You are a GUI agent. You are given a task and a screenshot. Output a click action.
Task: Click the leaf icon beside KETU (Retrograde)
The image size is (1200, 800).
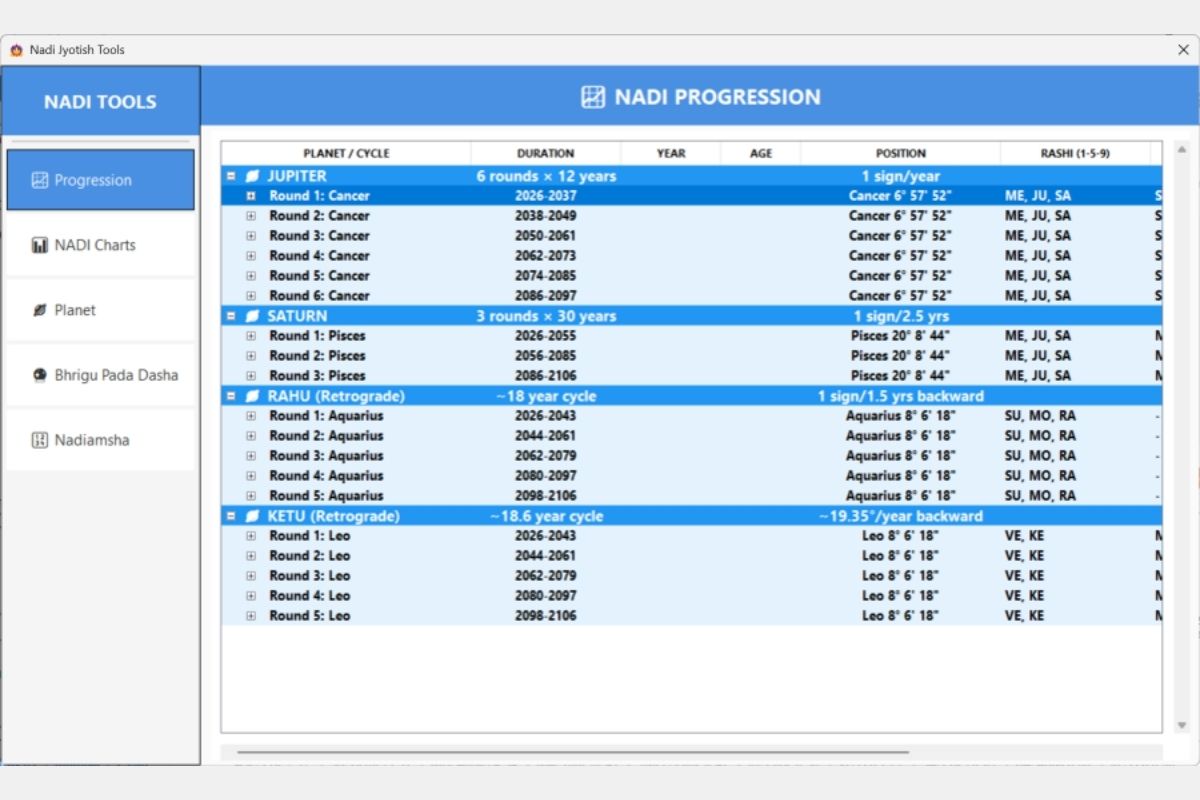(253, 516)
